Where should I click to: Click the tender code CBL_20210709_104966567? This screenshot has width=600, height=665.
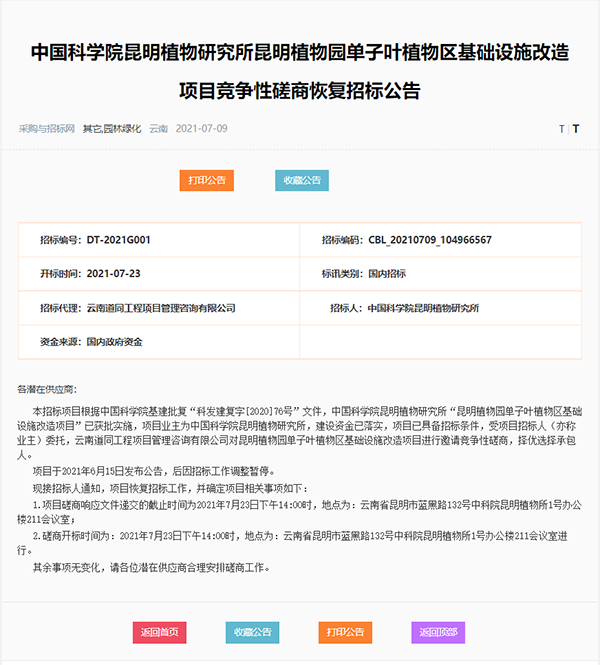(430, 240)
